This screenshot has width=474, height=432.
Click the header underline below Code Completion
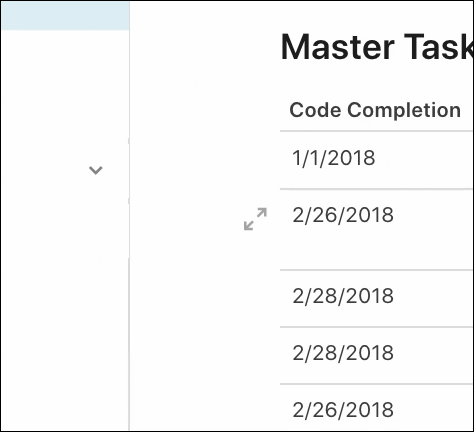(376, 131)
